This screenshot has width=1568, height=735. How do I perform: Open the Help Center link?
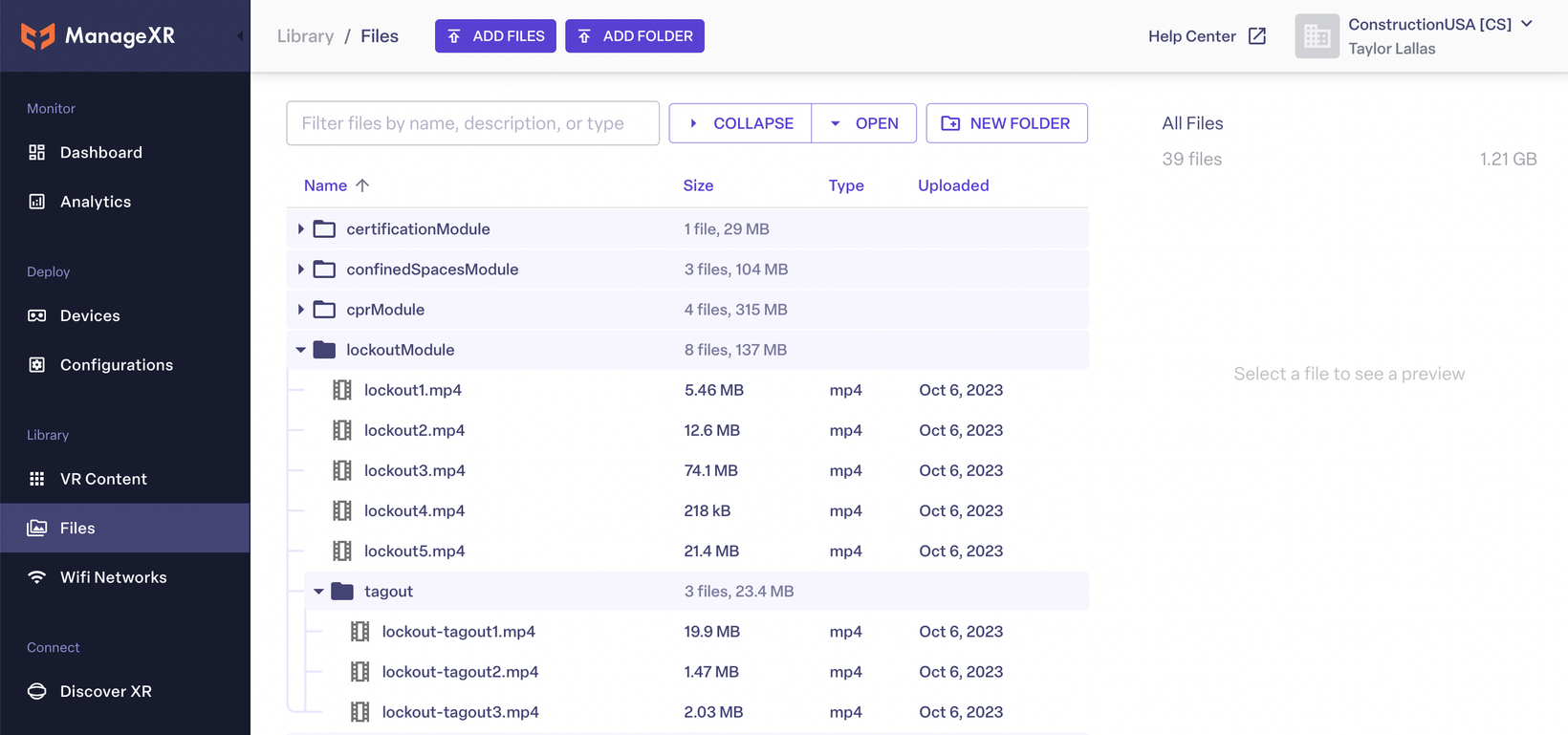[1207, 36]
